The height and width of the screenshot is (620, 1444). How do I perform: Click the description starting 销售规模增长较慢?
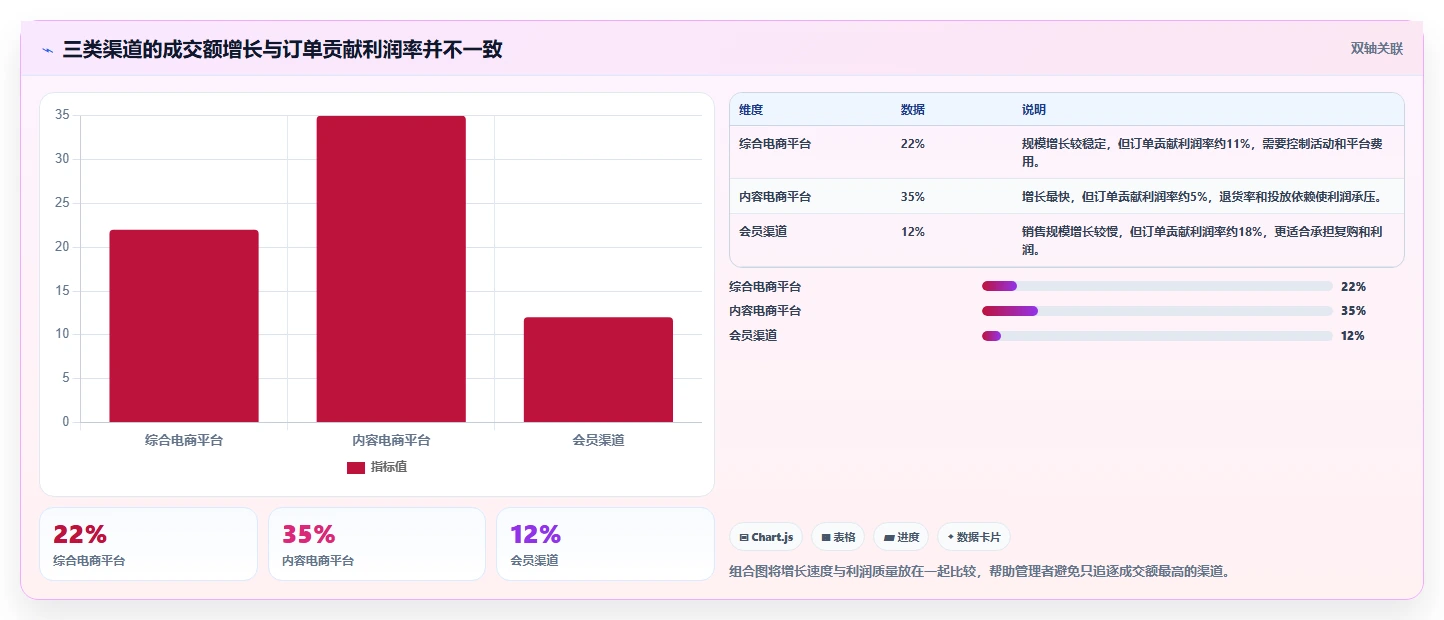(x=1203, y=241)
